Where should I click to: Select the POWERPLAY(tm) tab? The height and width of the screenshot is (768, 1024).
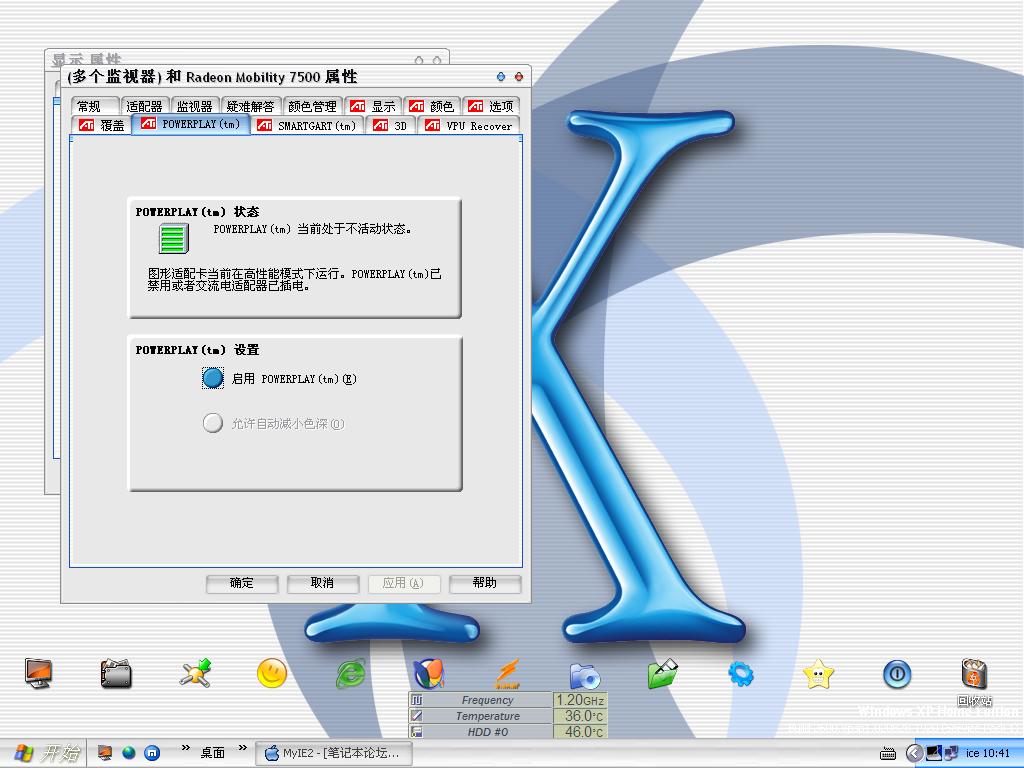(x=191, y=124)
